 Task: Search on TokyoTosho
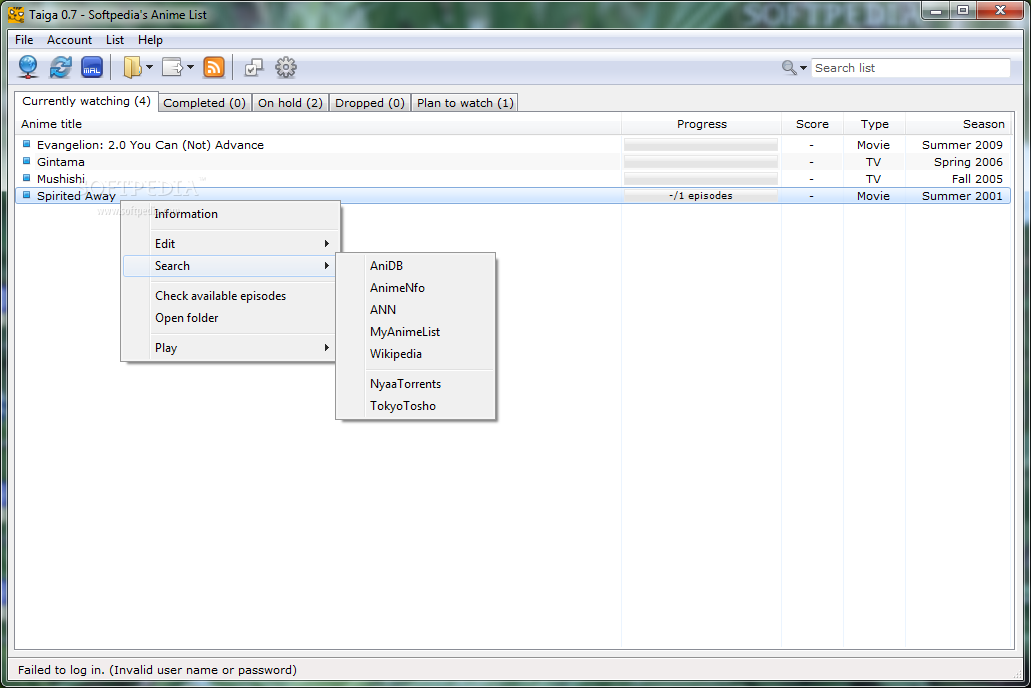416,406
